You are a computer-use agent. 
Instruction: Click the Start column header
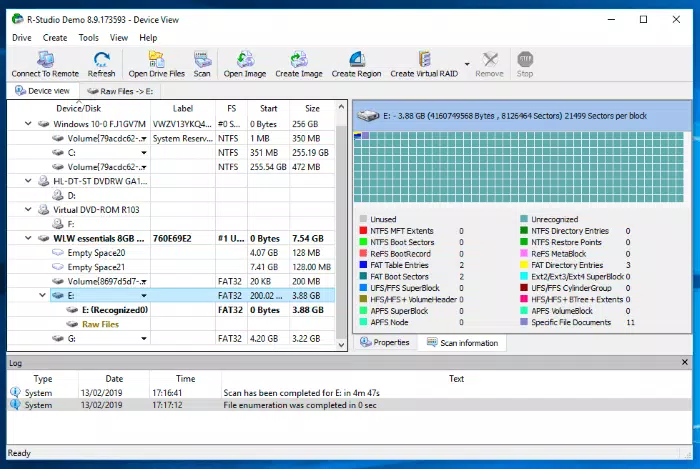tap(268, 108)
